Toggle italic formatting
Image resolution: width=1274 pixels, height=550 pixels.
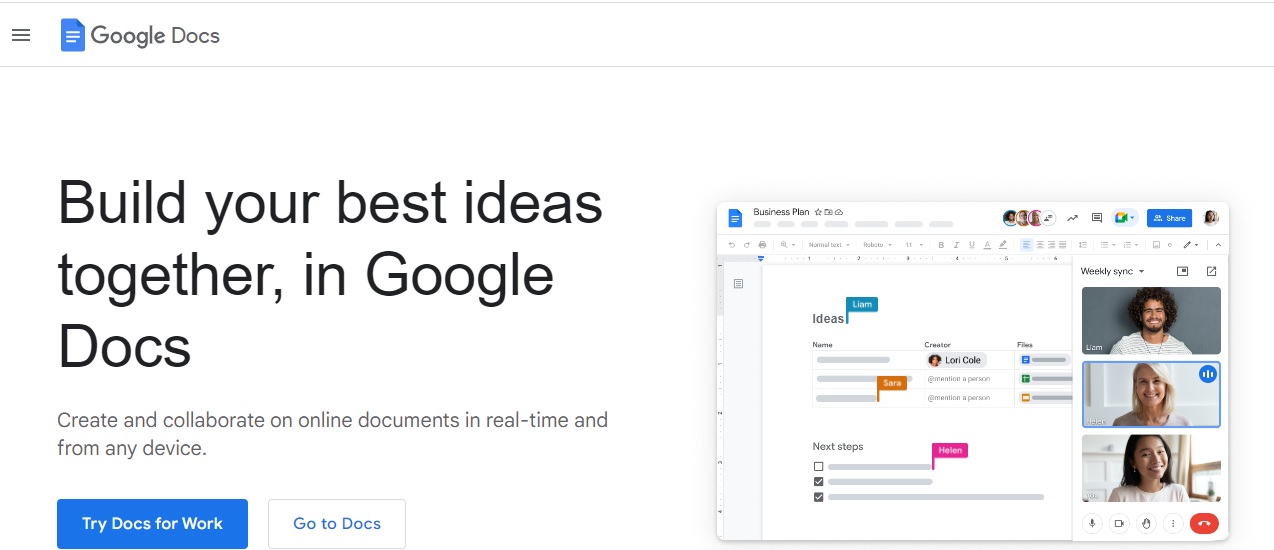click(956, 245)
